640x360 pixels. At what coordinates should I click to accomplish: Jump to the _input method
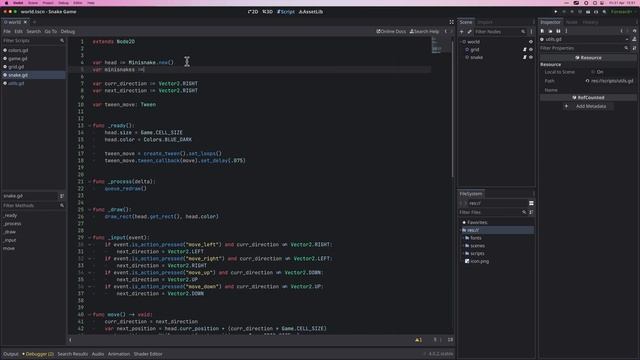pos(10,240)
